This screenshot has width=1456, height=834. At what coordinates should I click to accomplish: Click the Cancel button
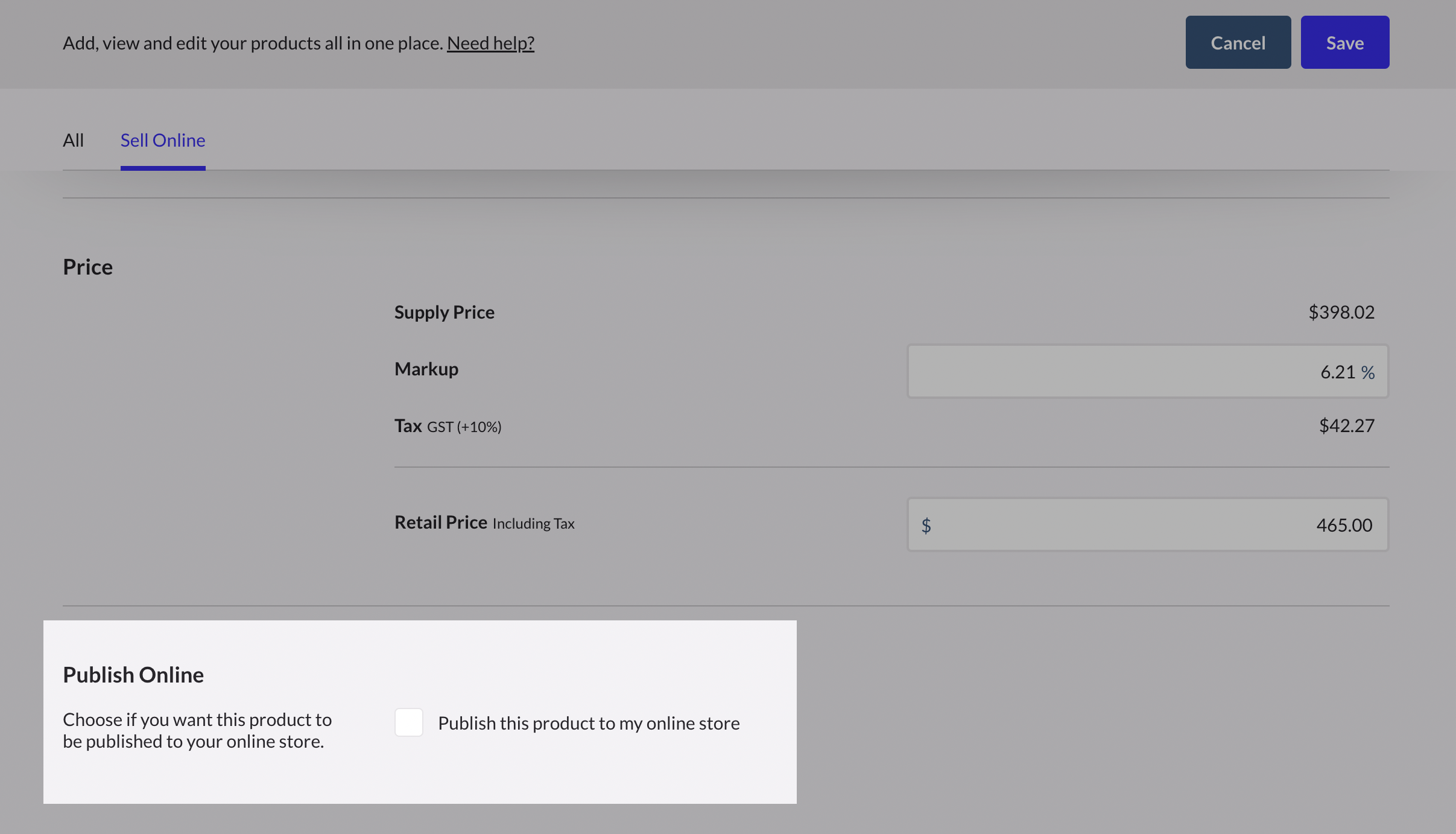pos(1238,42)
